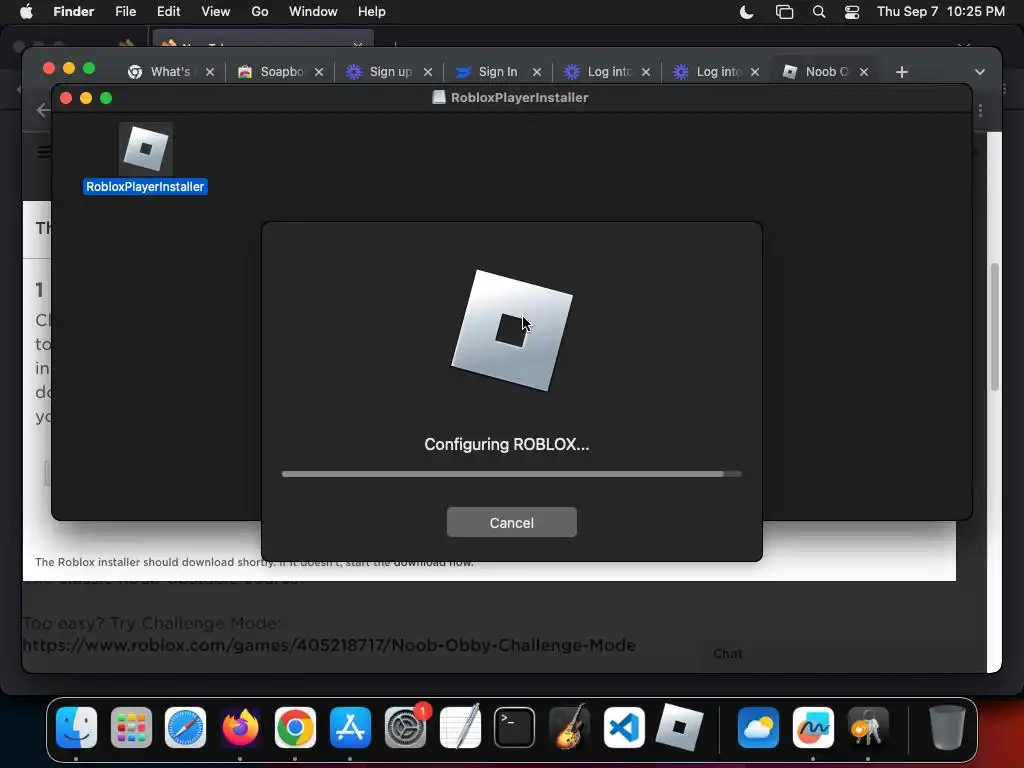Open the Edit menu
This screenshot has height=768, width=1024.
(x=168, y=12)
